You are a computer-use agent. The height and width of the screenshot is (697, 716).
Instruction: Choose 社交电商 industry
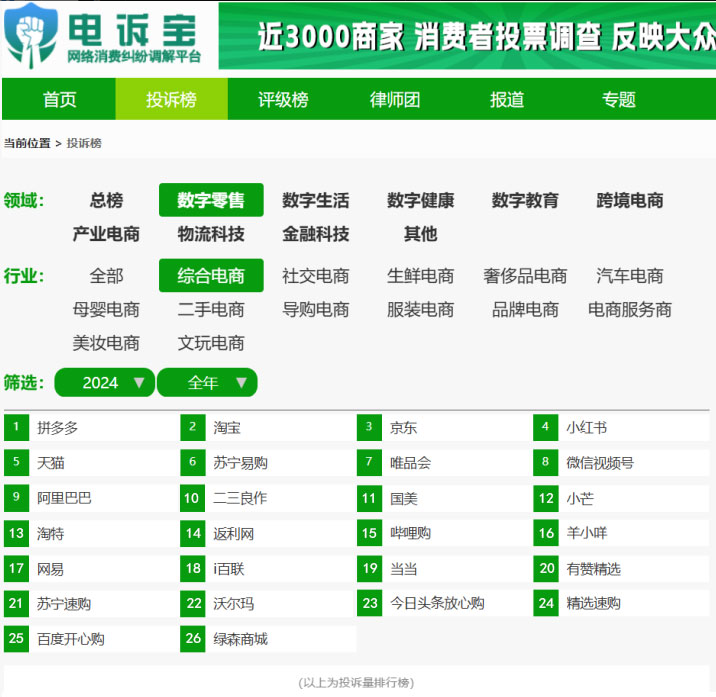tap(316, 276)
